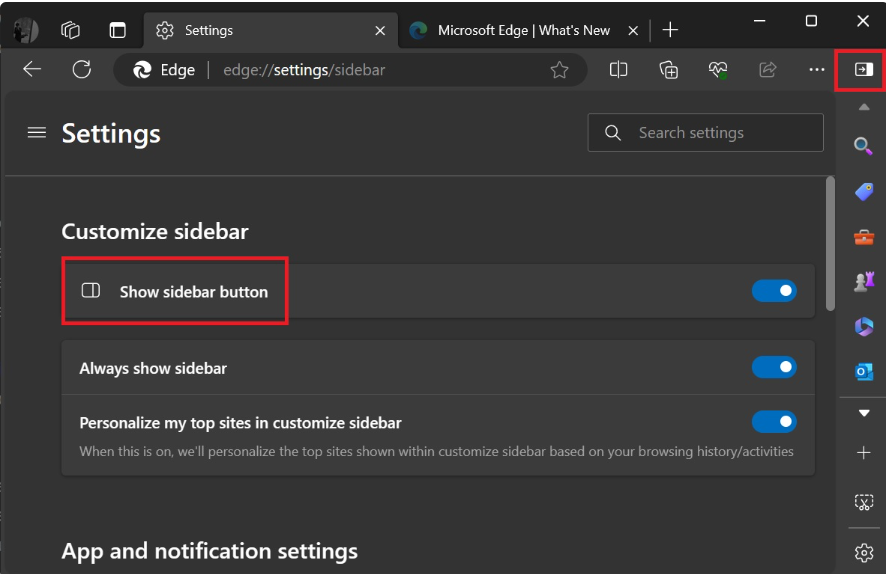Click the 'Always show sidebar' label
The height and width of the screenshot is (574, 886).
153,368
